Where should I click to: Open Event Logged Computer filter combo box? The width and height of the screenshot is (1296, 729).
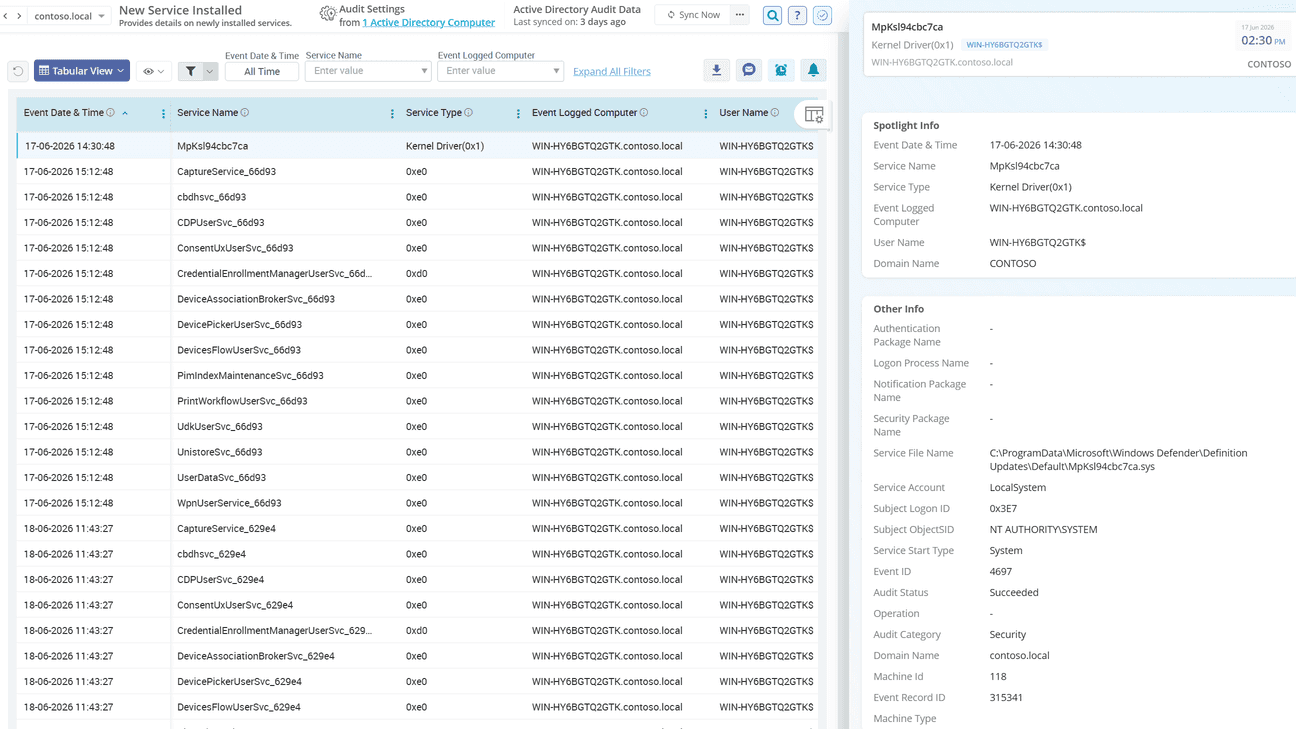[500, 71]
